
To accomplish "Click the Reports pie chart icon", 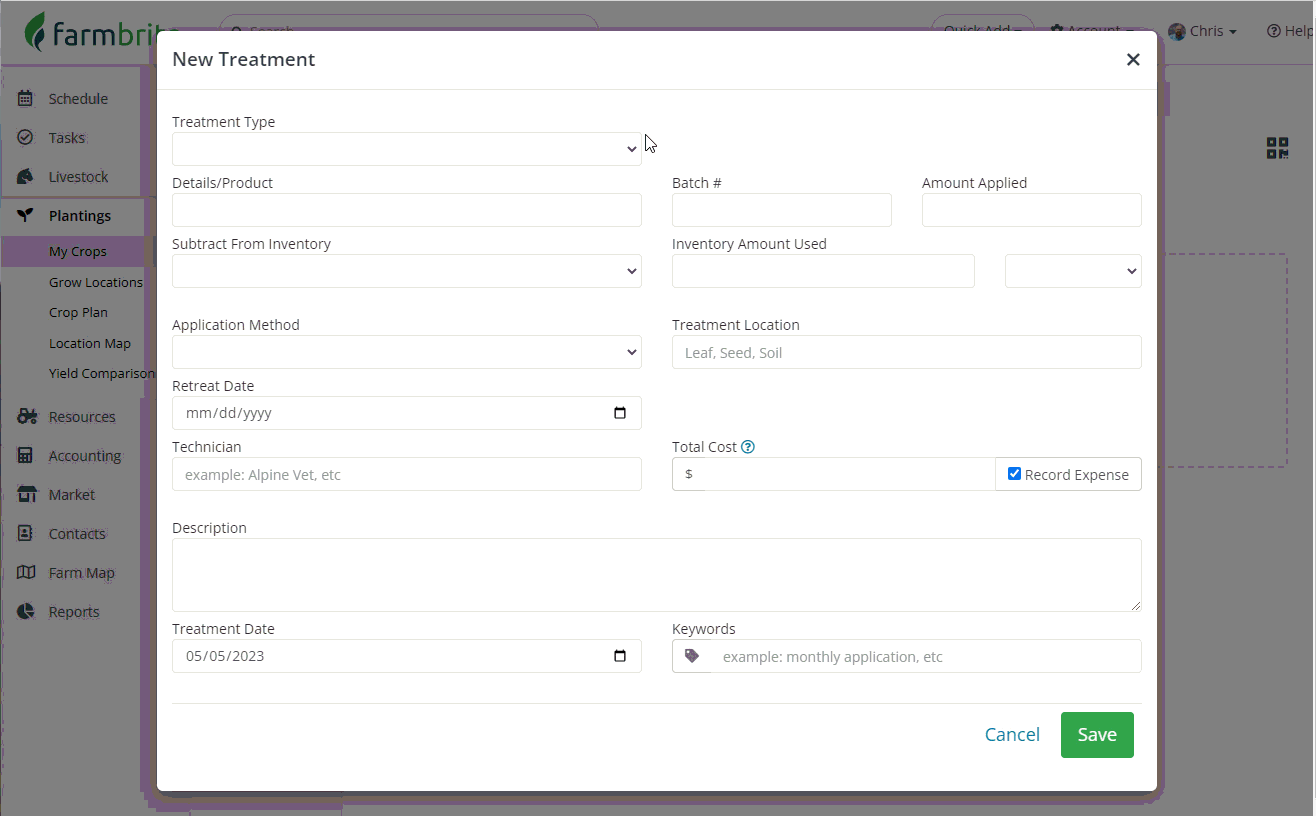I will (x=26, y=612).
